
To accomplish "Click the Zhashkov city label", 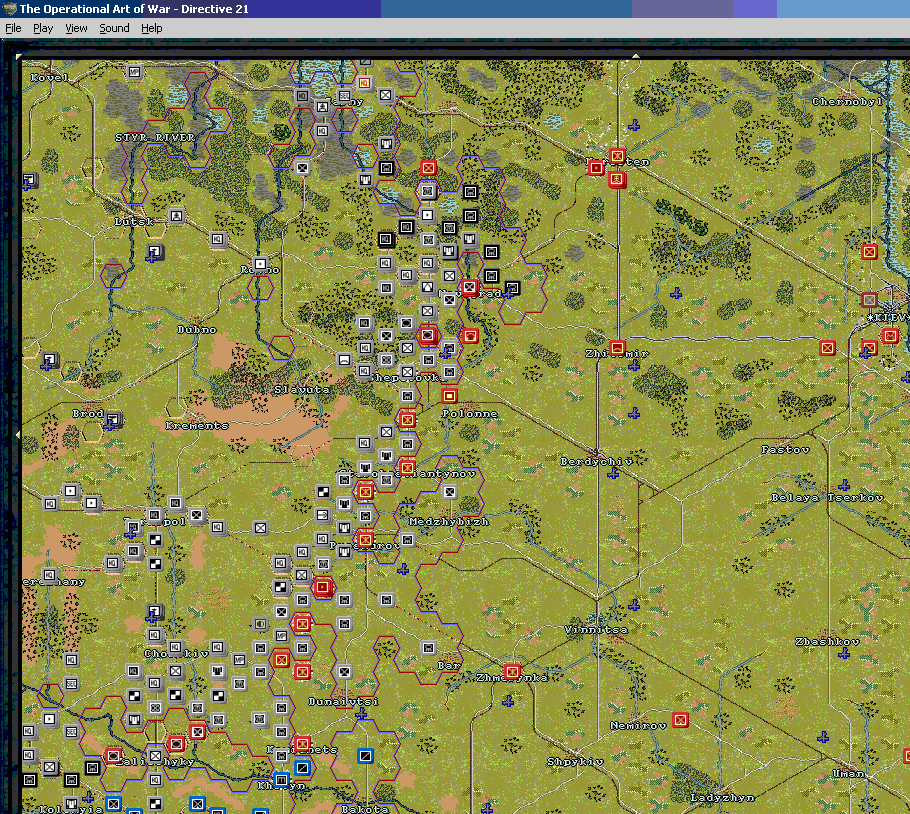I will coord(827,641).
